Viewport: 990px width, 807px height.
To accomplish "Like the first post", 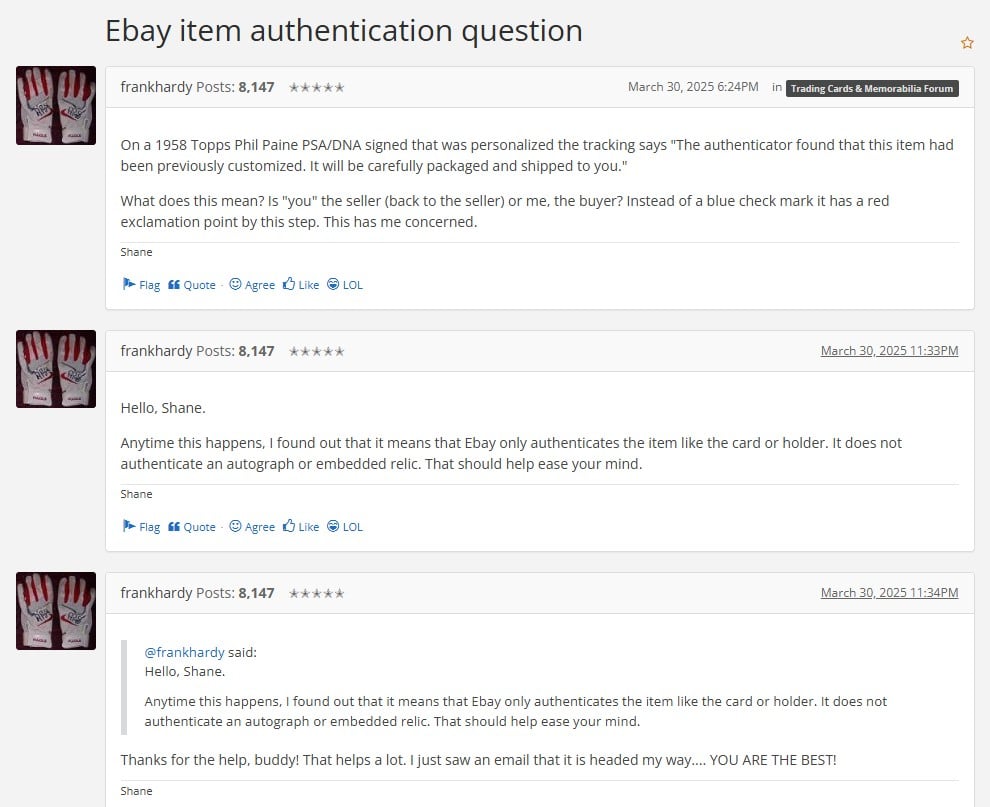I will 301,284.
